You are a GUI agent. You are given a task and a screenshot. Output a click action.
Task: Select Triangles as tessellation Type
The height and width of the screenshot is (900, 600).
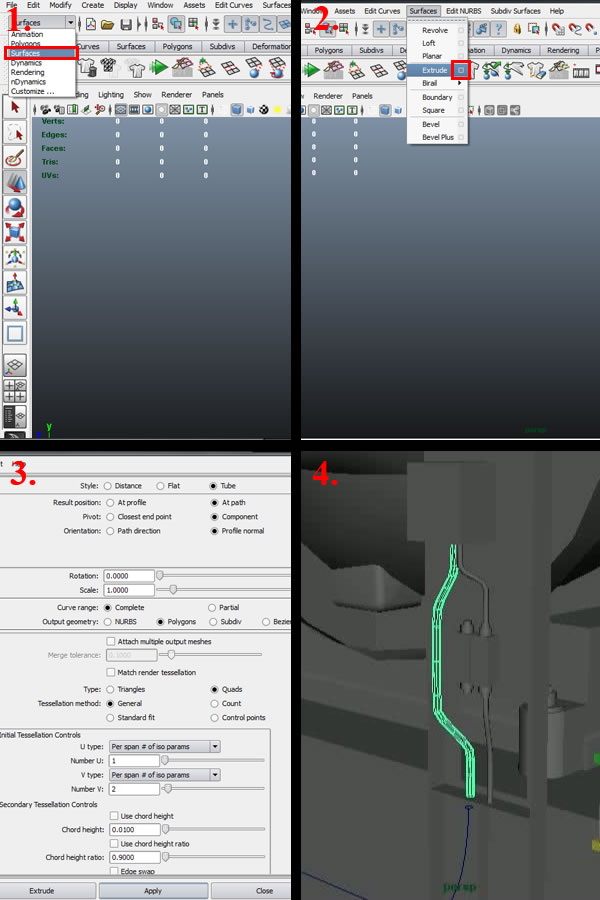click(x=110, y=689)
